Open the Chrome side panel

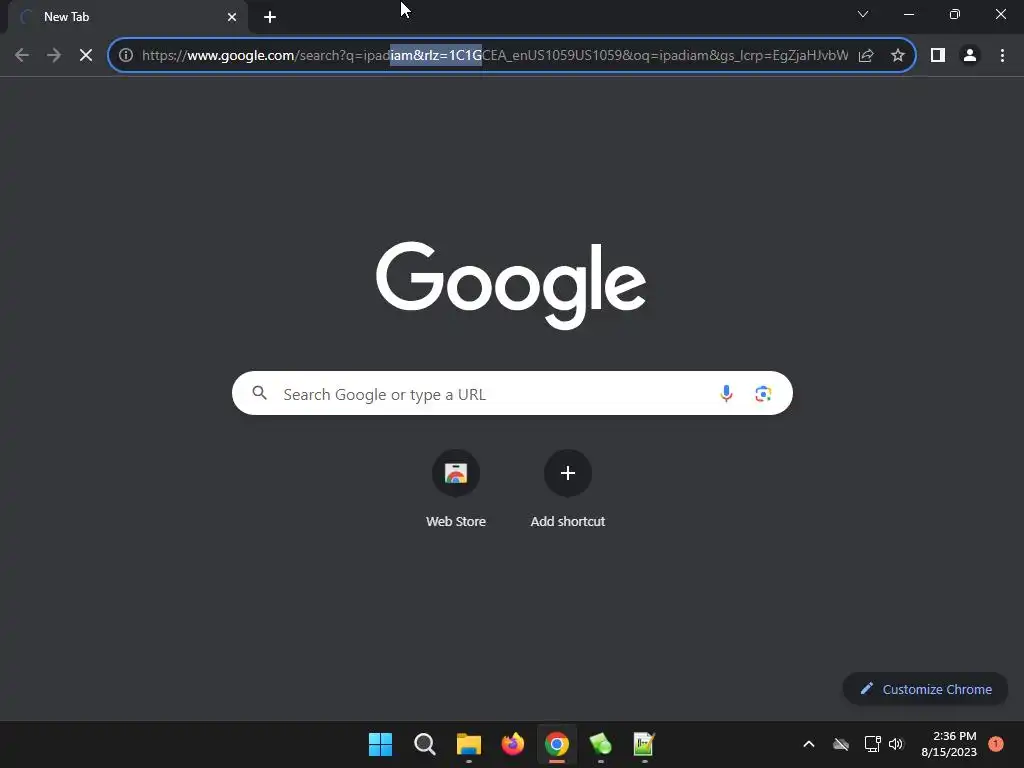tap(938, 56)
